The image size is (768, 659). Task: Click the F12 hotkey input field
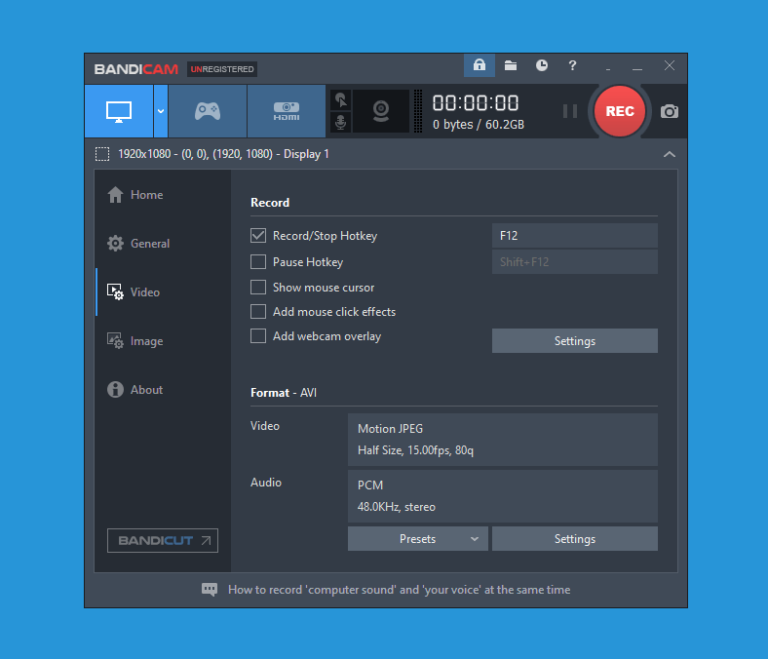pos(575,236)
